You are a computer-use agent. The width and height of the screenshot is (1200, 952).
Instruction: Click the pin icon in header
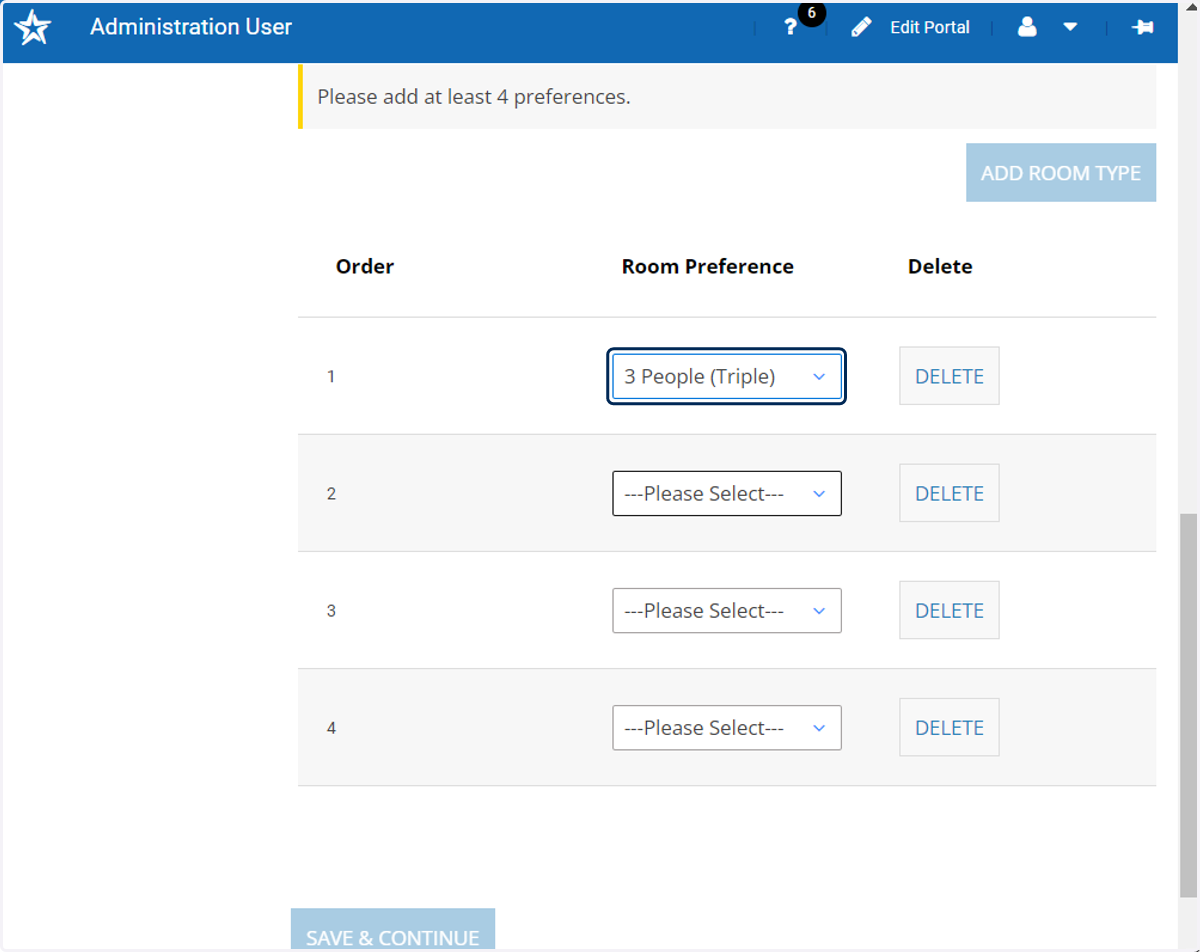tap(1143, 28)
